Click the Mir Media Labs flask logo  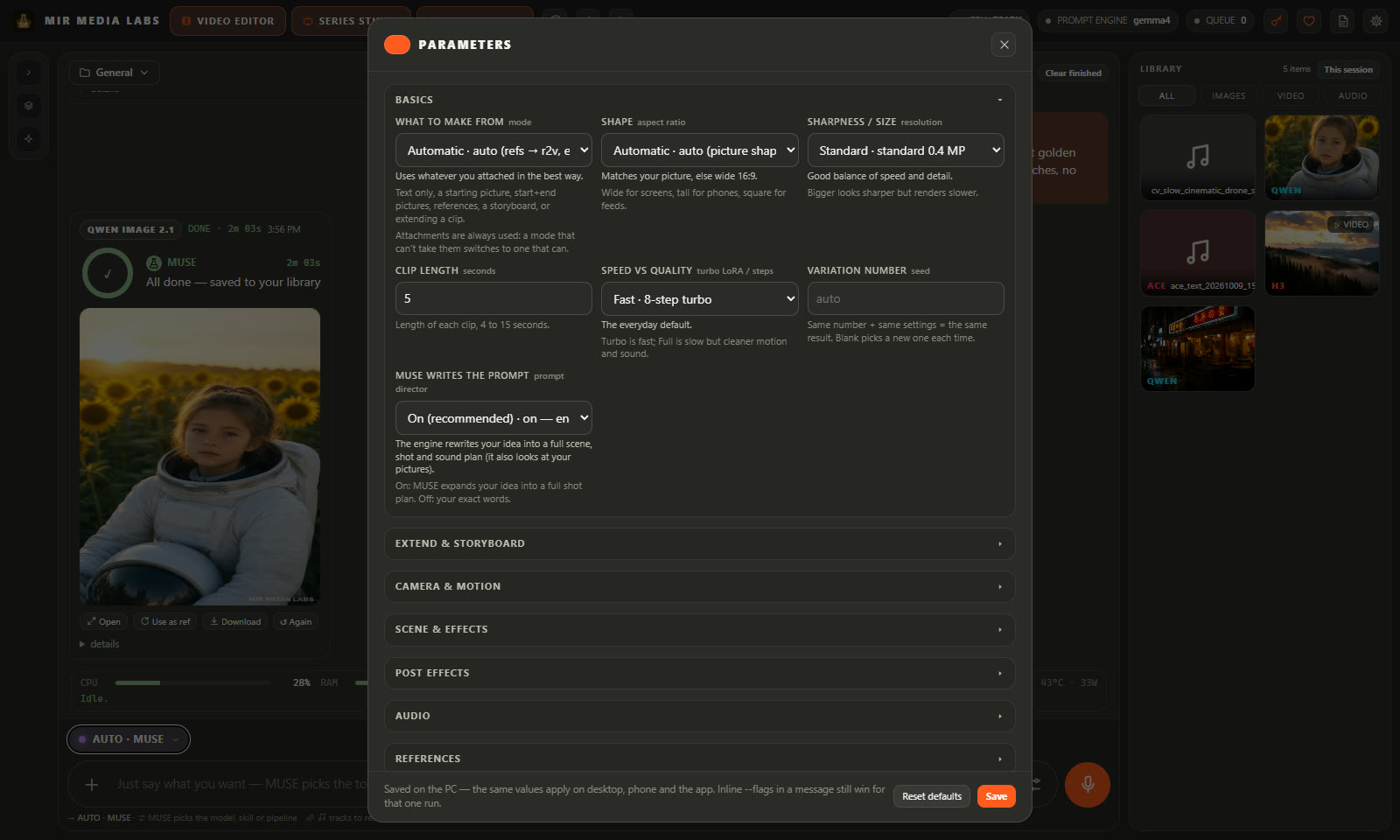[24, 20]
